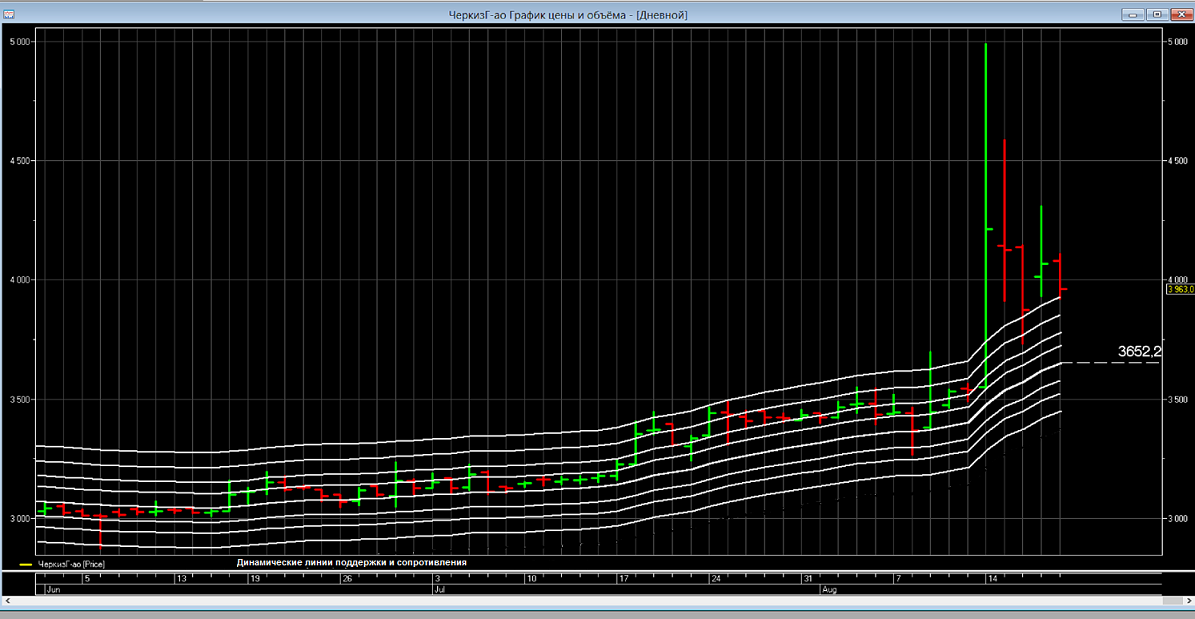Click 5 000 on the left price scale
This screenshot has width=1195, height=619.
(x=19, y=42)
